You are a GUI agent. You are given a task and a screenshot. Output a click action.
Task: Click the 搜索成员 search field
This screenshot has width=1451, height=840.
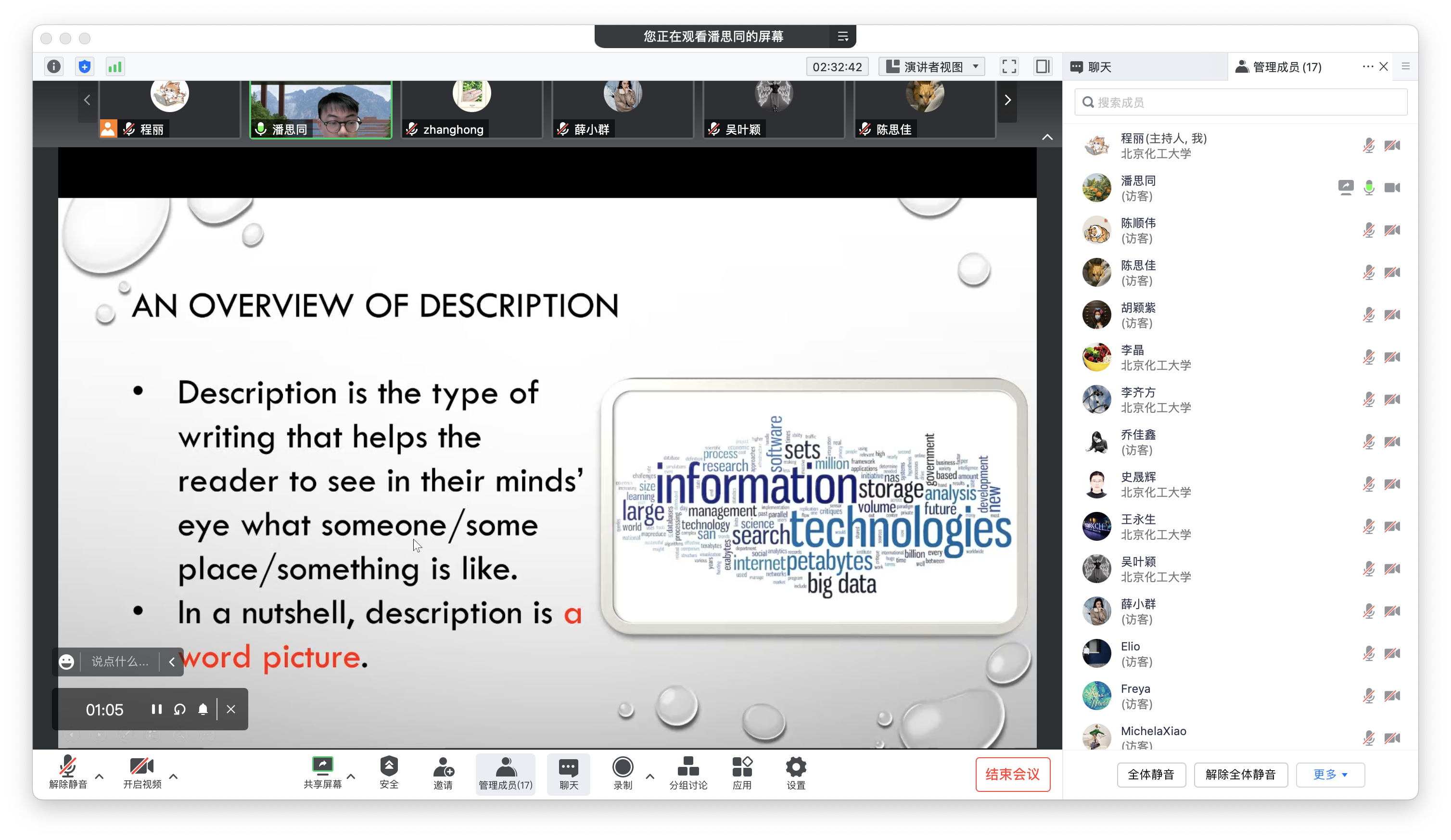pyautogui.click(x=1241, y=102)
